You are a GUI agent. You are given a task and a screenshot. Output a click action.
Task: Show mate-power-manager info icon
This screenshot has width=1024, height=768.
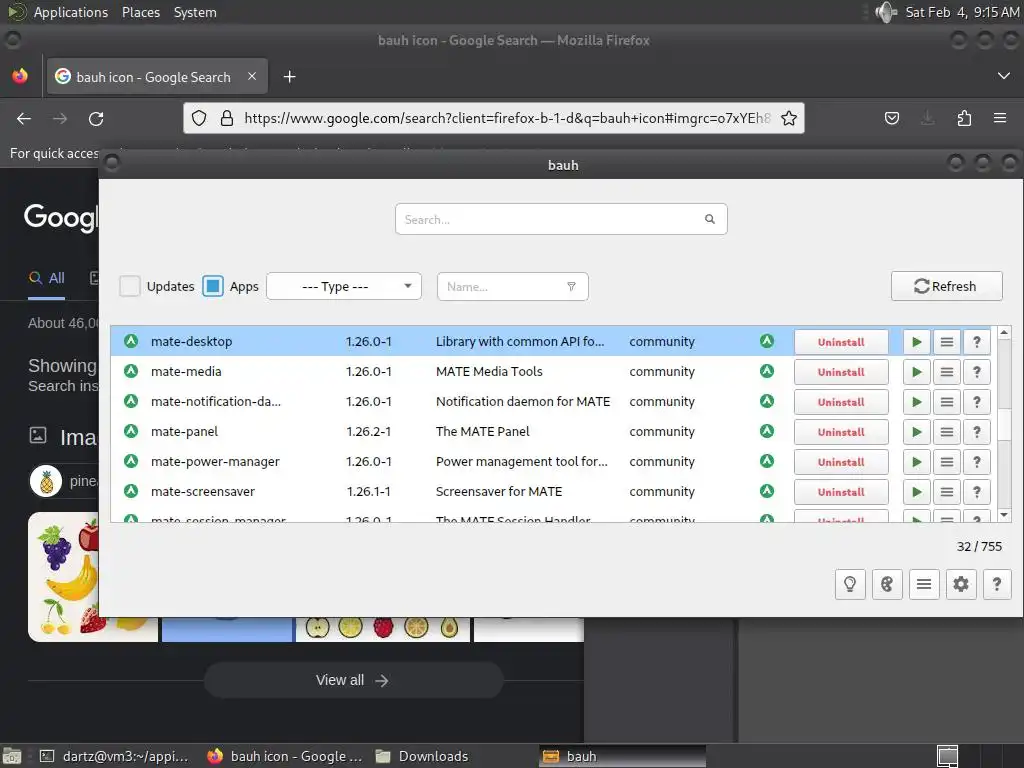coord(976,462)
